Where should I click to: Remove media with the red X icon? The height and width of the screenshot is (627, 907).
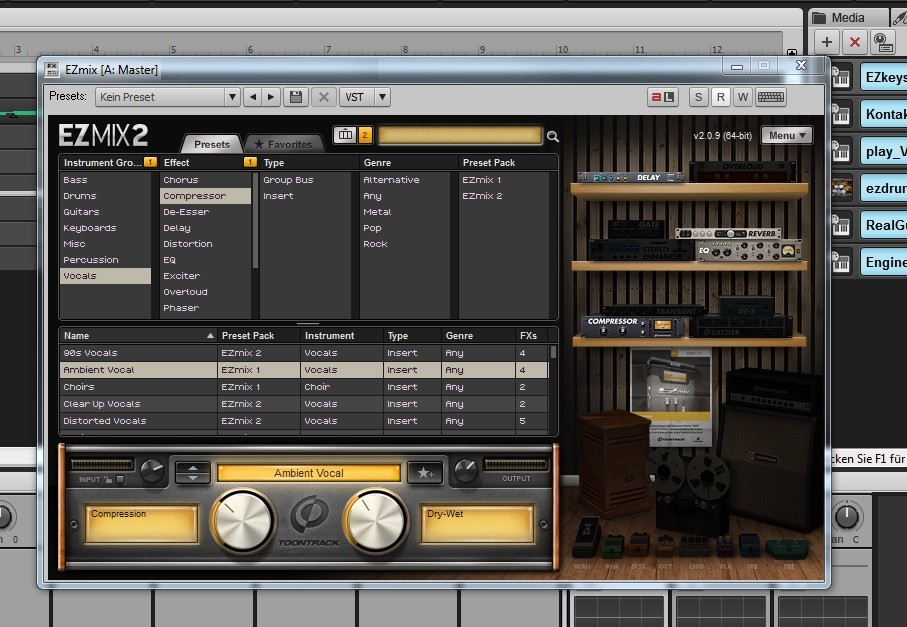854,42
